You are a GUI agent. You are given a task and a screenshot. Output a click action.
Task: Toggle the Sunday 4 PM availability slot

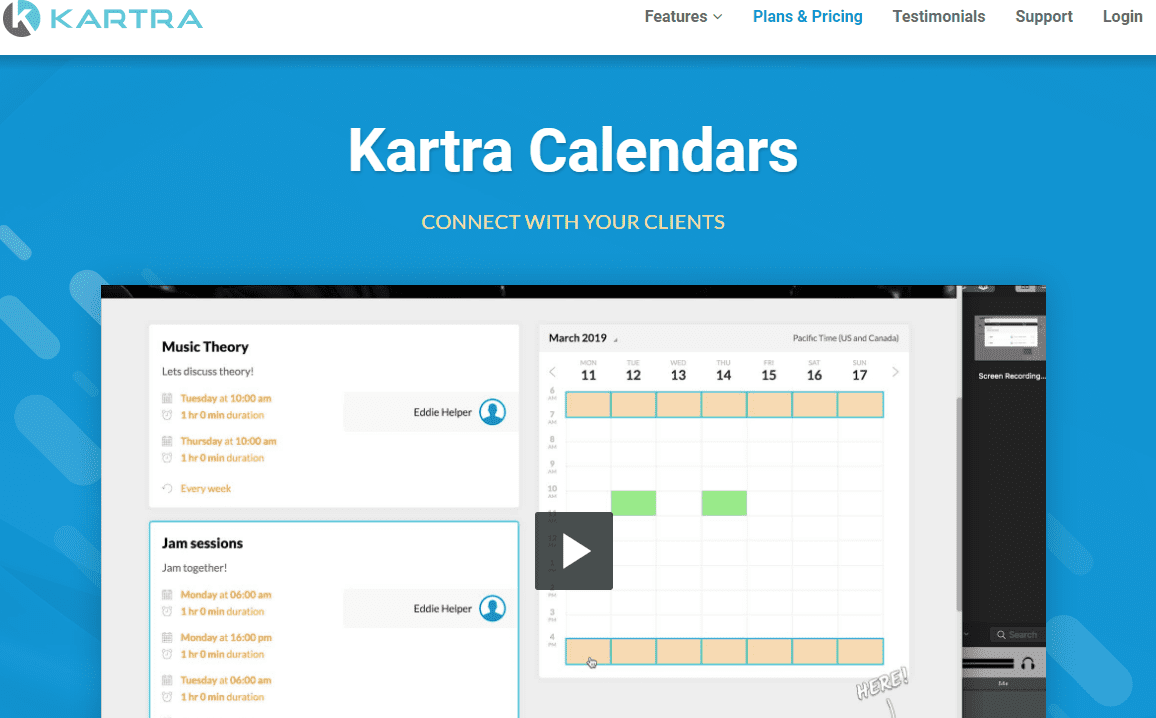pos(858,651)
